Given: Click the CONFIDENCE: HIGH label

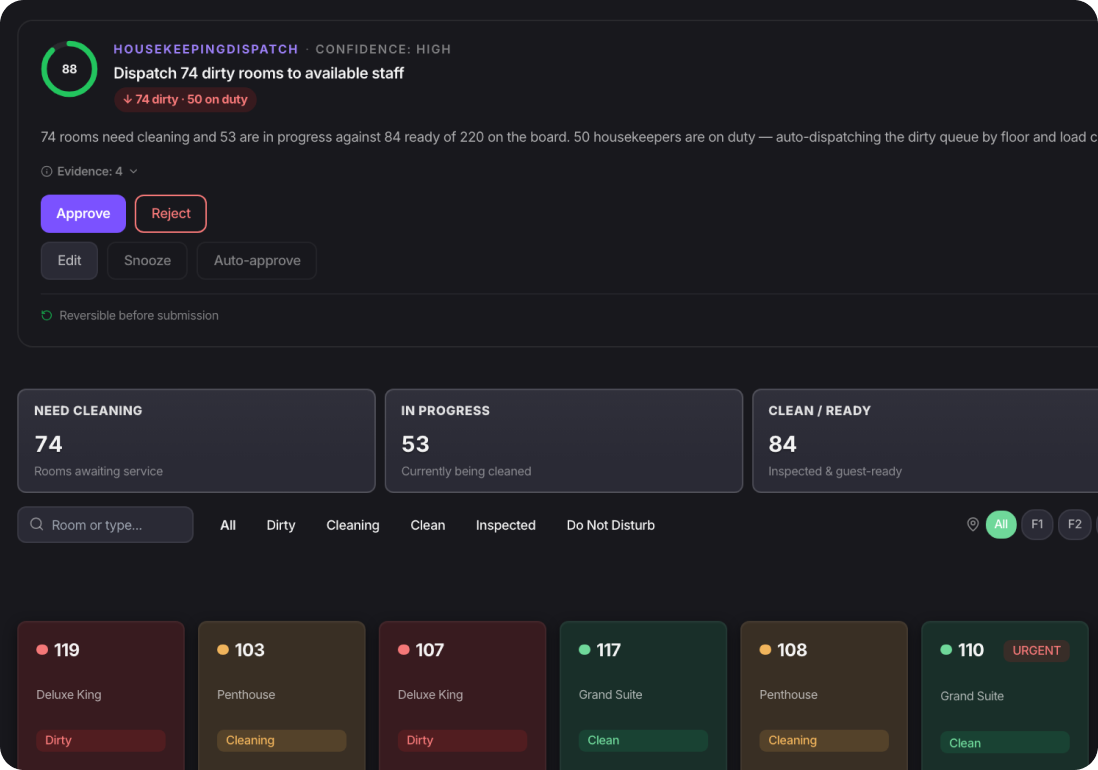Looking at the screenshot, I should click(x=383, y=49).
